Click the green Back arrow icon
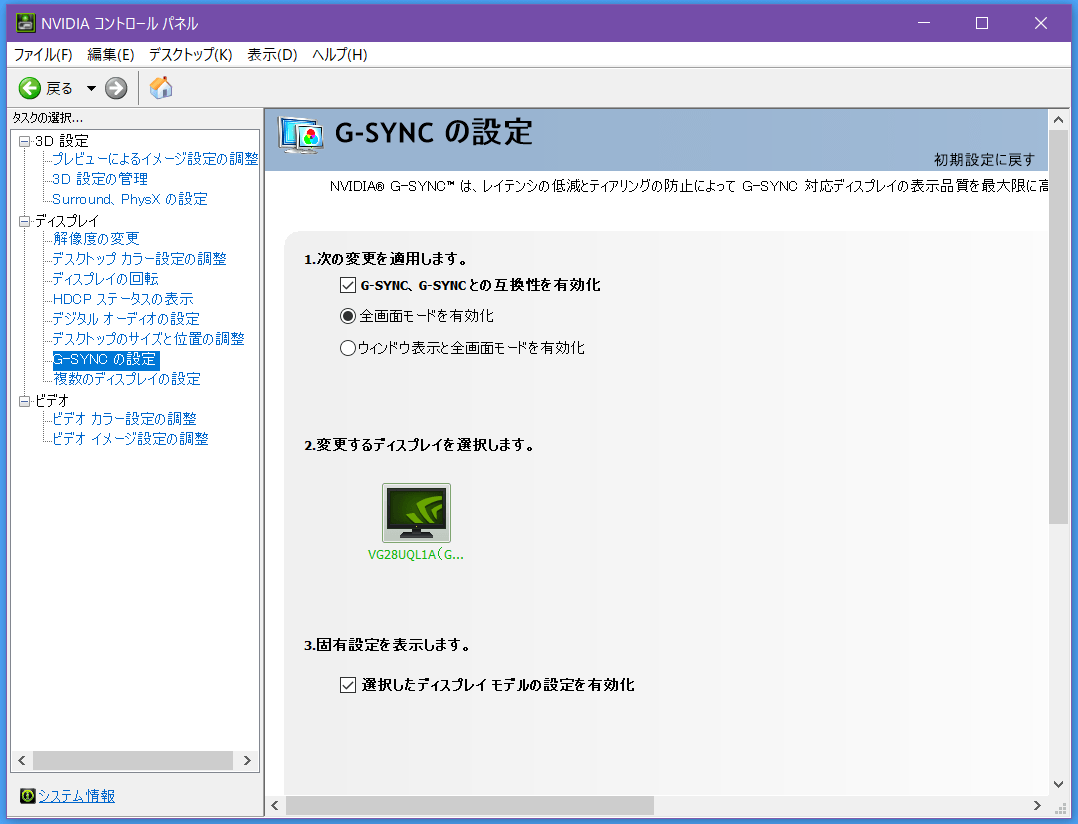Image resolution: width=1078 pixels, height=824 pixels. pyautogui.click(x=30, y=88)
